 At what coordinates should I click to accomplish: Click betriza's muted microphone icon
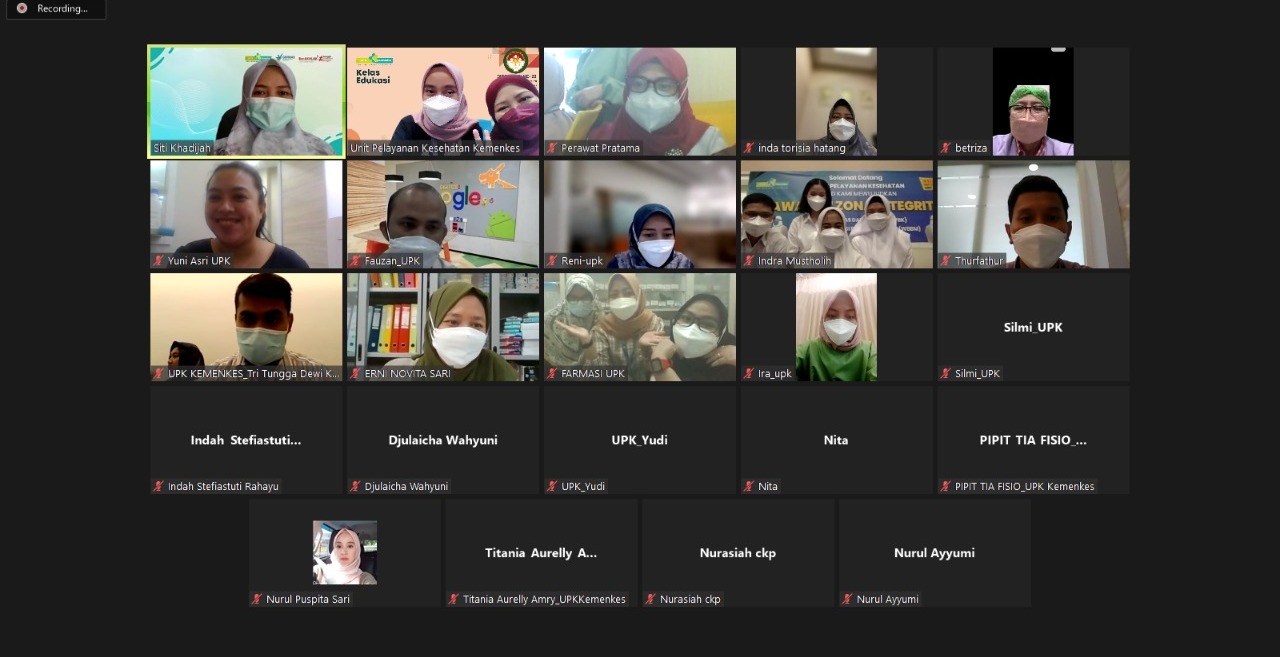[x=945, y=148]
